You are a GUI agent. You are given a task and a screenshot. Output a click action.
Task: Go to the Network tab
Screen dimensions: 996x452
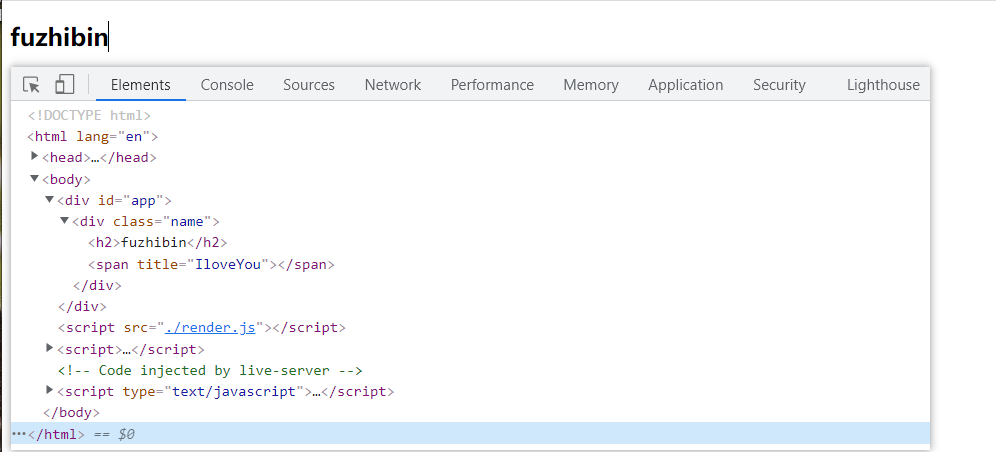(x=393, y=85)
